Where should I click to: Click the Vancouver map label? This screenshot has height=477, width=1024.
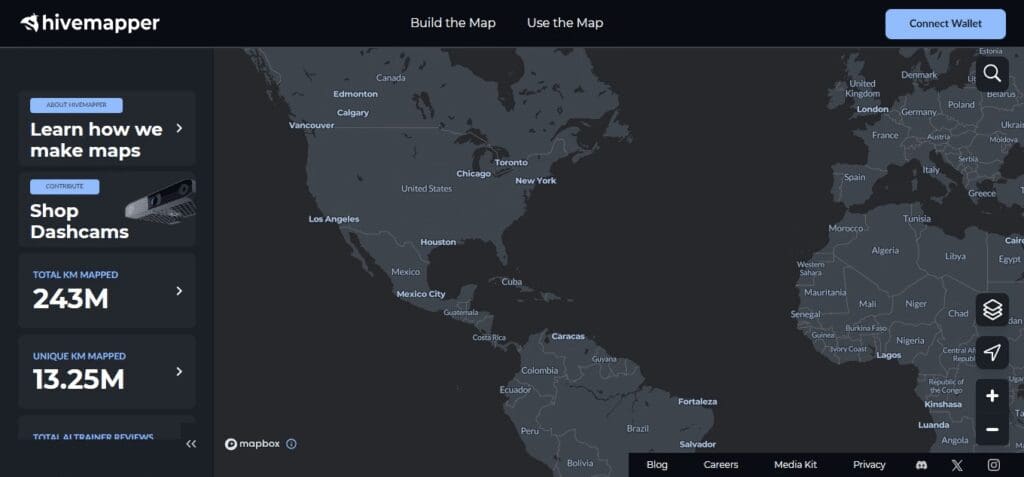312,125
